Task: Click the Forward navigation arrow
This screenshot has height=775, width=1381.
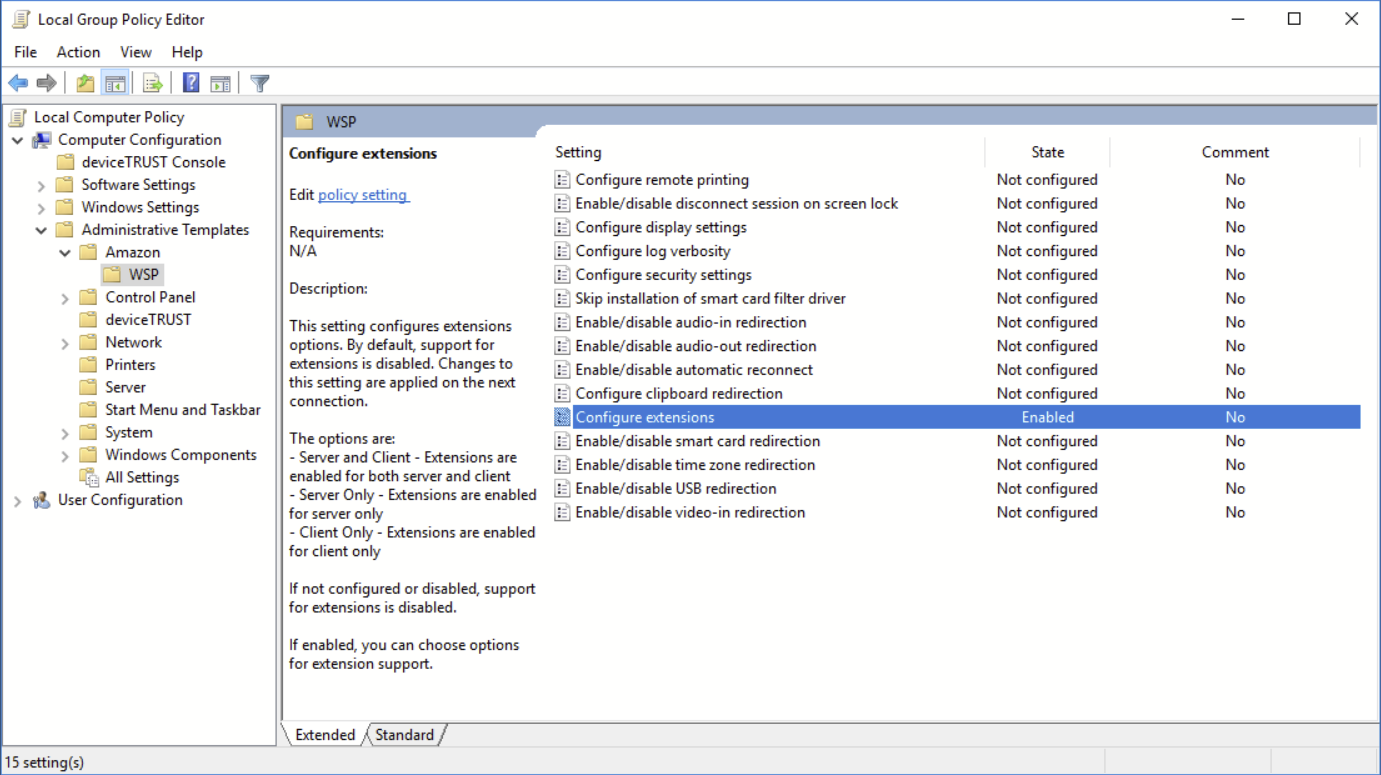Action: point(45,82)
